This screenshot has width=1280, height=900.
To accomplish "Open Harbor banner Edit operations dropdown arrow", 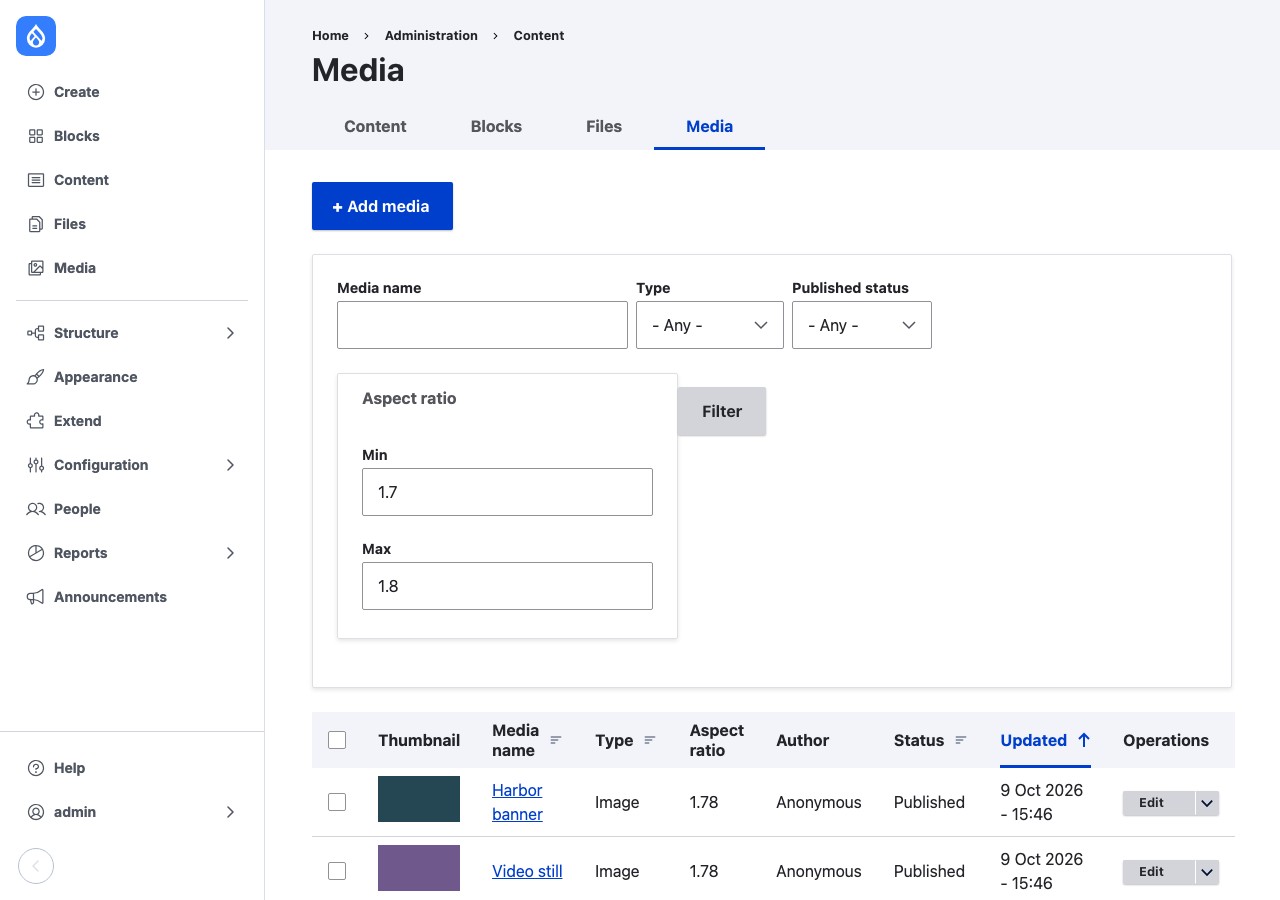I will [1207, 803].
